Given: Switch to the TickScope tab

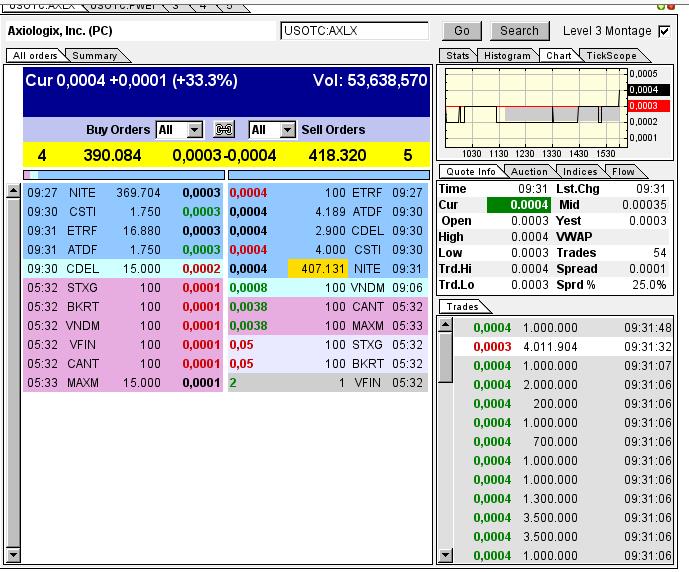Looking at the screenshot, I should click(x=611, y=56).
